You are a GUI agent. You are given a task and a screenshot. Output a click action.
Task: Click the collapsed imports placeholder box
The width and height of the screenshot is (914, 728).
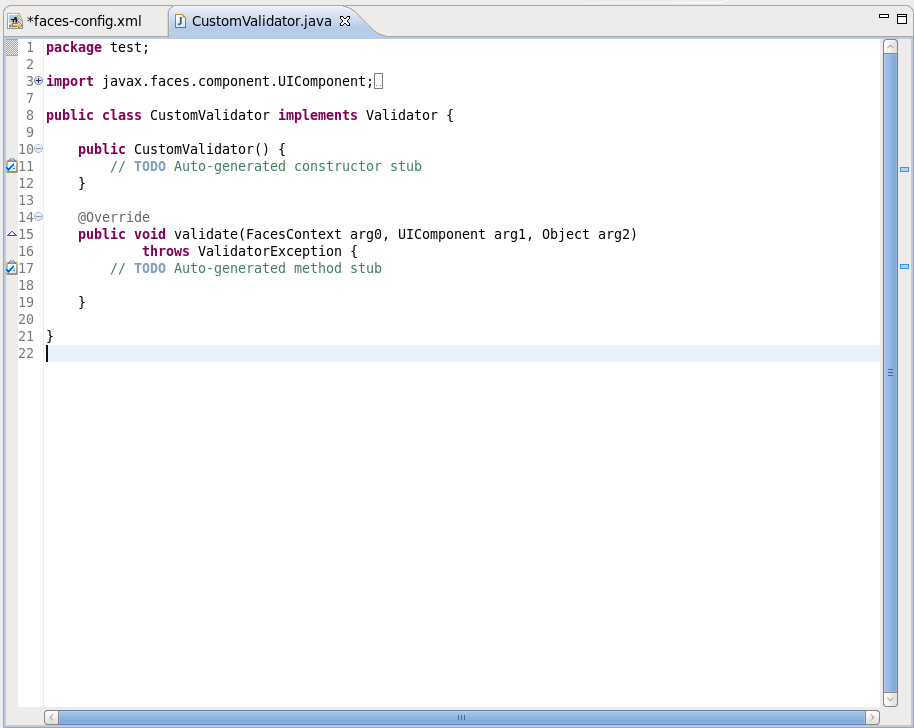pos(378,82)
